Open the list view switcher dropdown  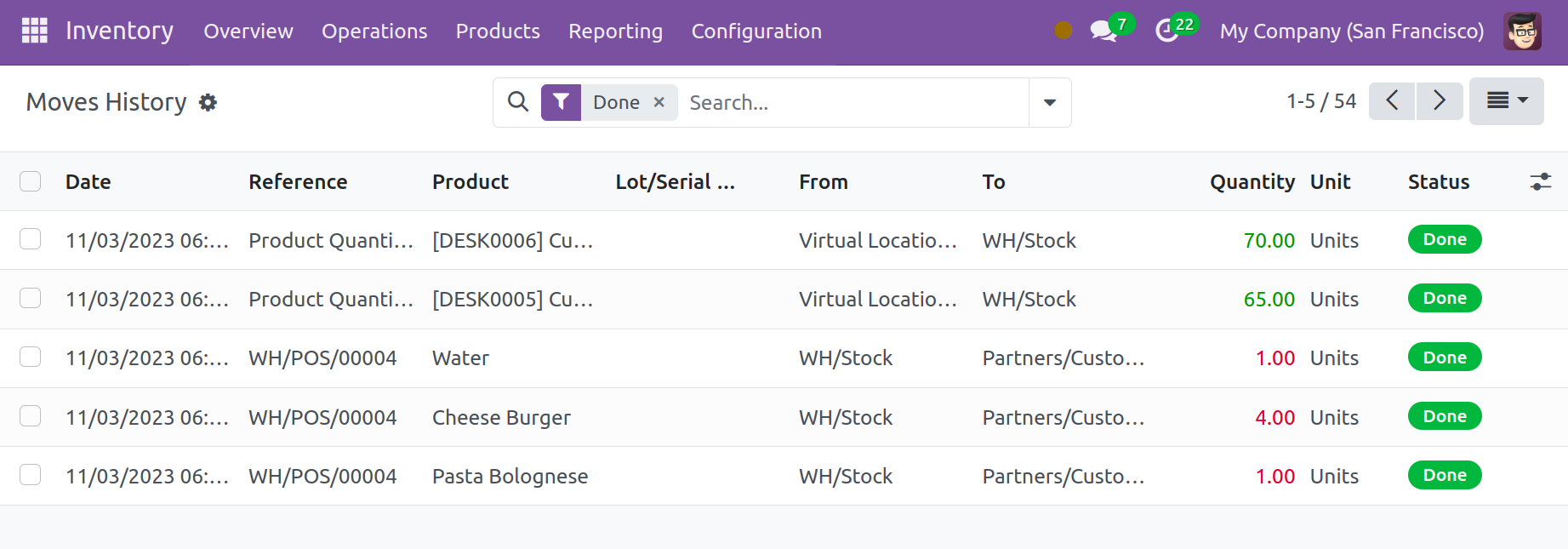[1506, 101]
